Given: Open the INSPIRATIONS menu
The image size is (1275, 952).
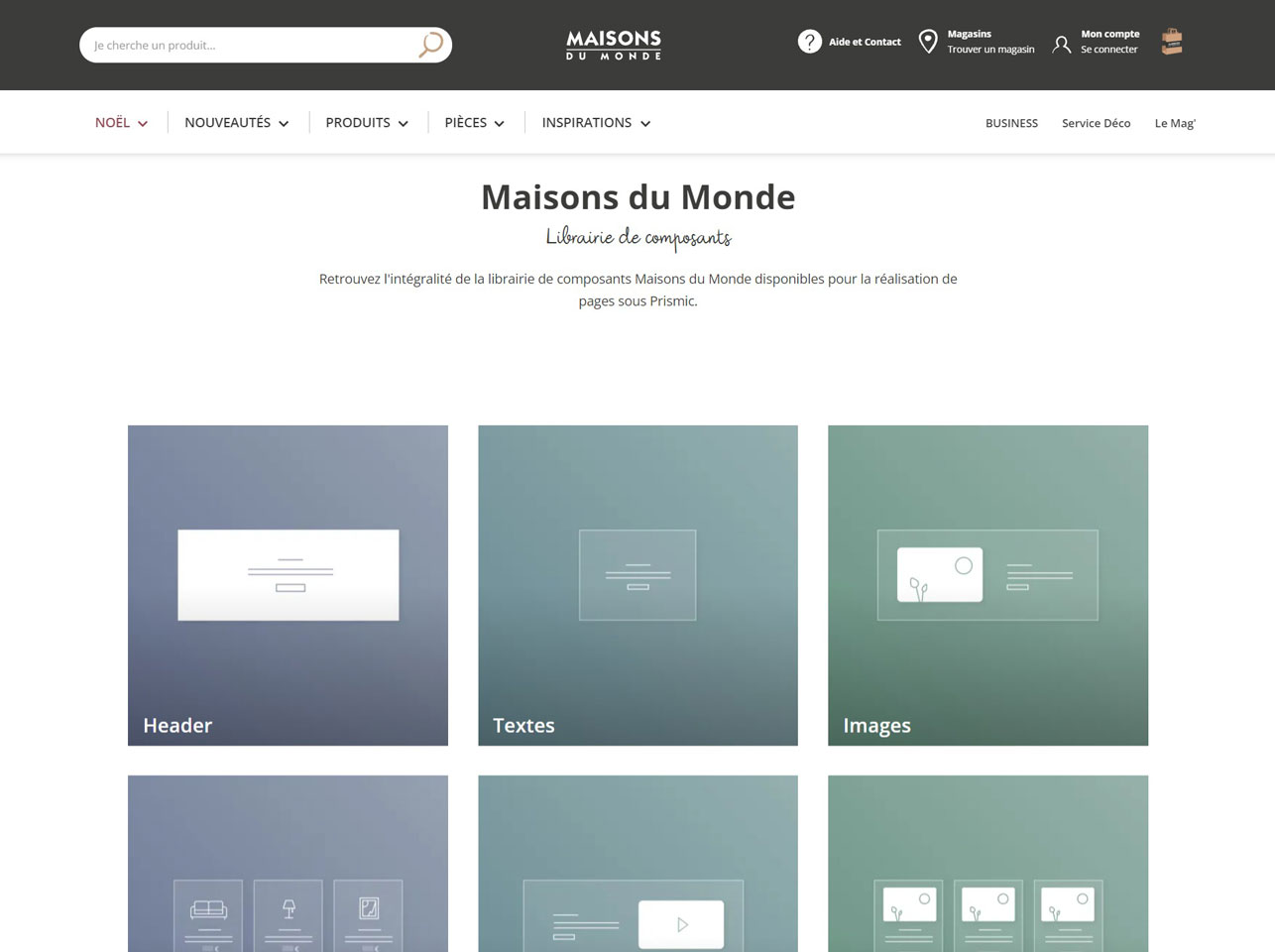Looking at the screenshot, I should click(596, 123).
